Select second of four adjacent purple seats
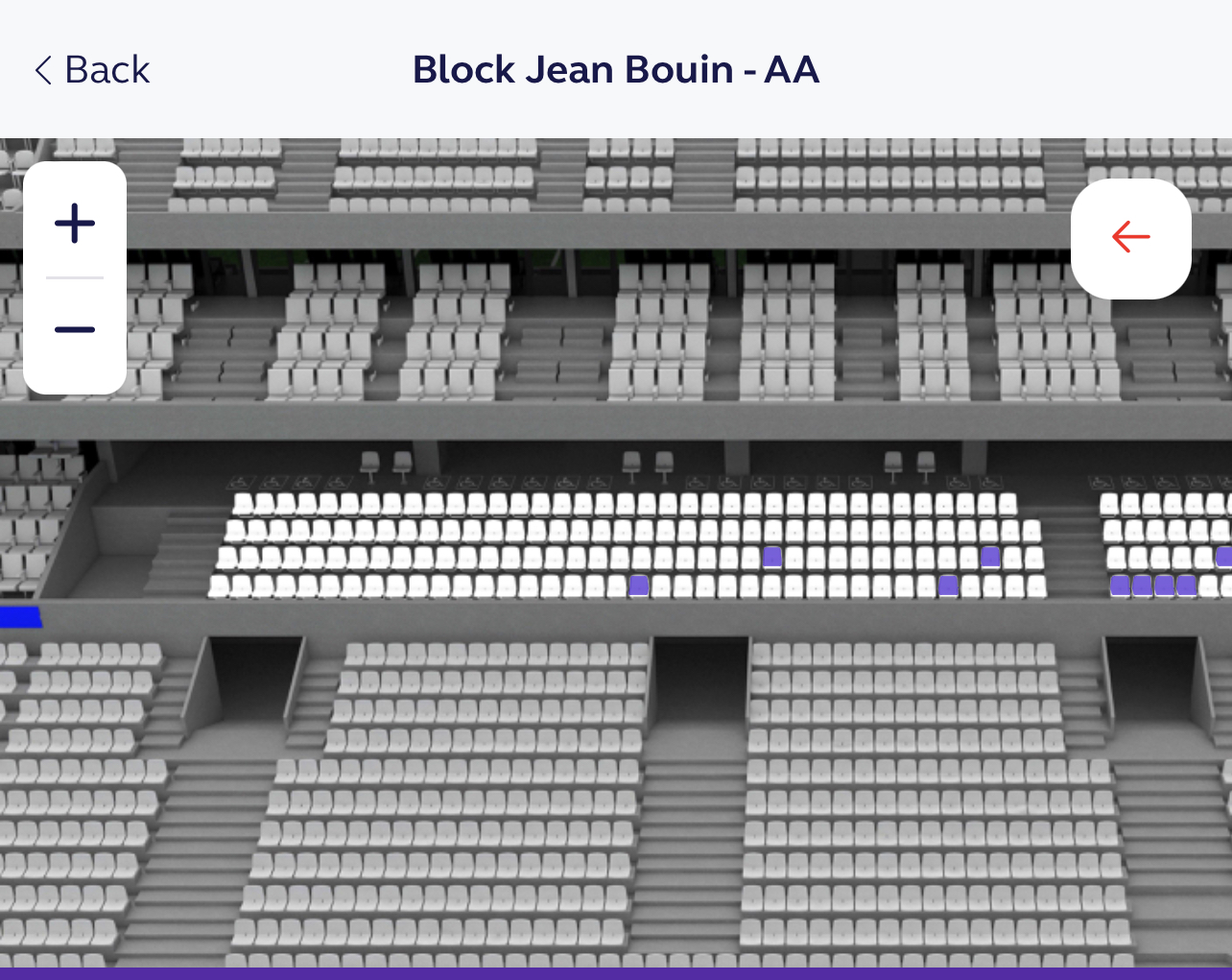The width and height of the screenshot is (1232, 980). tap(1142, 585)
